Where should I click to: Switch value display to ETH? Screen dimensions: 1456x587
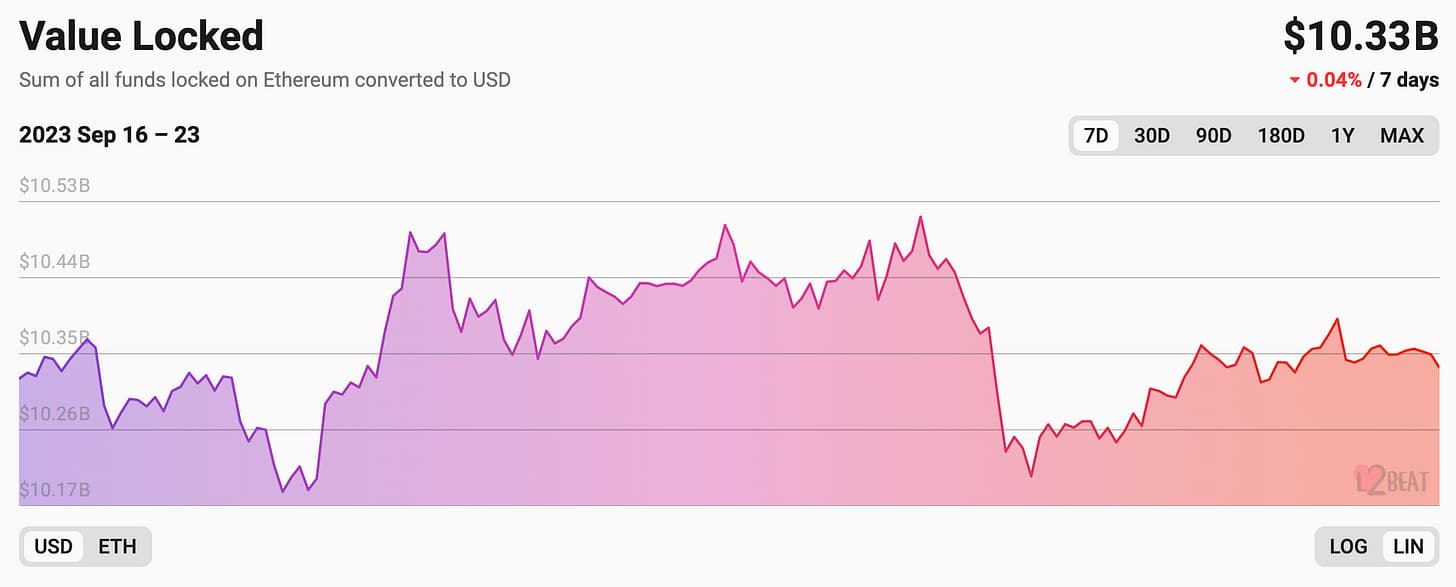click(117, 547)
